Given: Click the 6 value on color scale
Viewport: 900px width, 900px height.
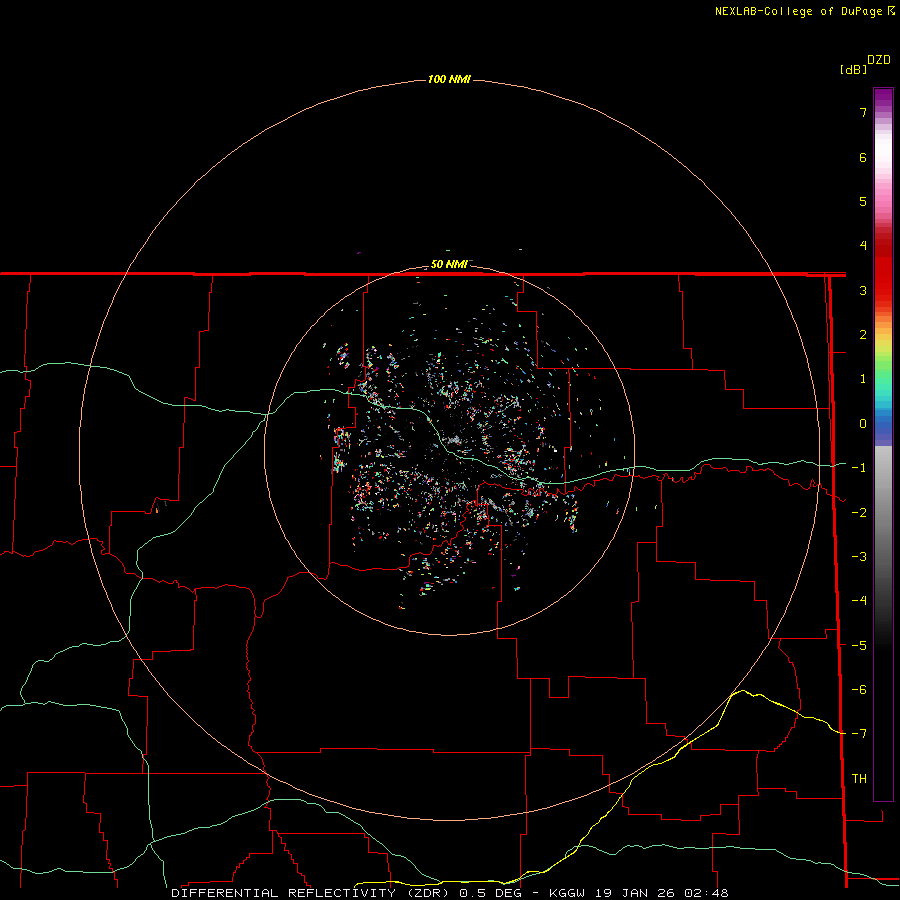Looking at the screenshot, I should (863, 157).
